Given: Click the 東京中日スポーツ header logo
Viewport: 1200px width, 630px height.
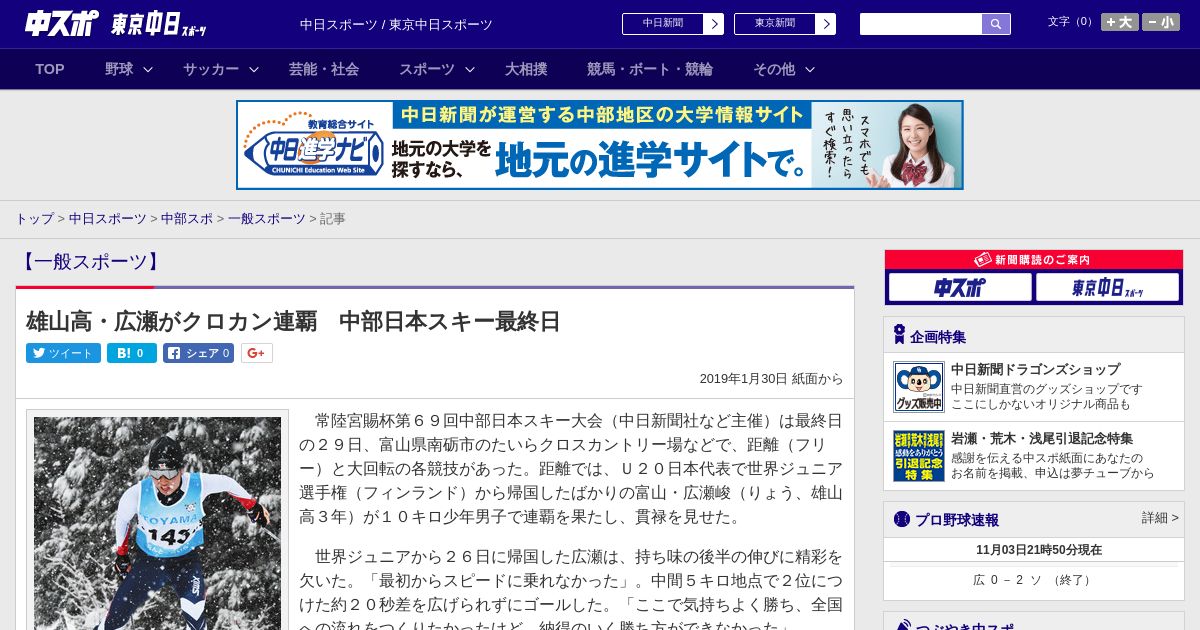Looking at the screenshot, I should (158, 24).
